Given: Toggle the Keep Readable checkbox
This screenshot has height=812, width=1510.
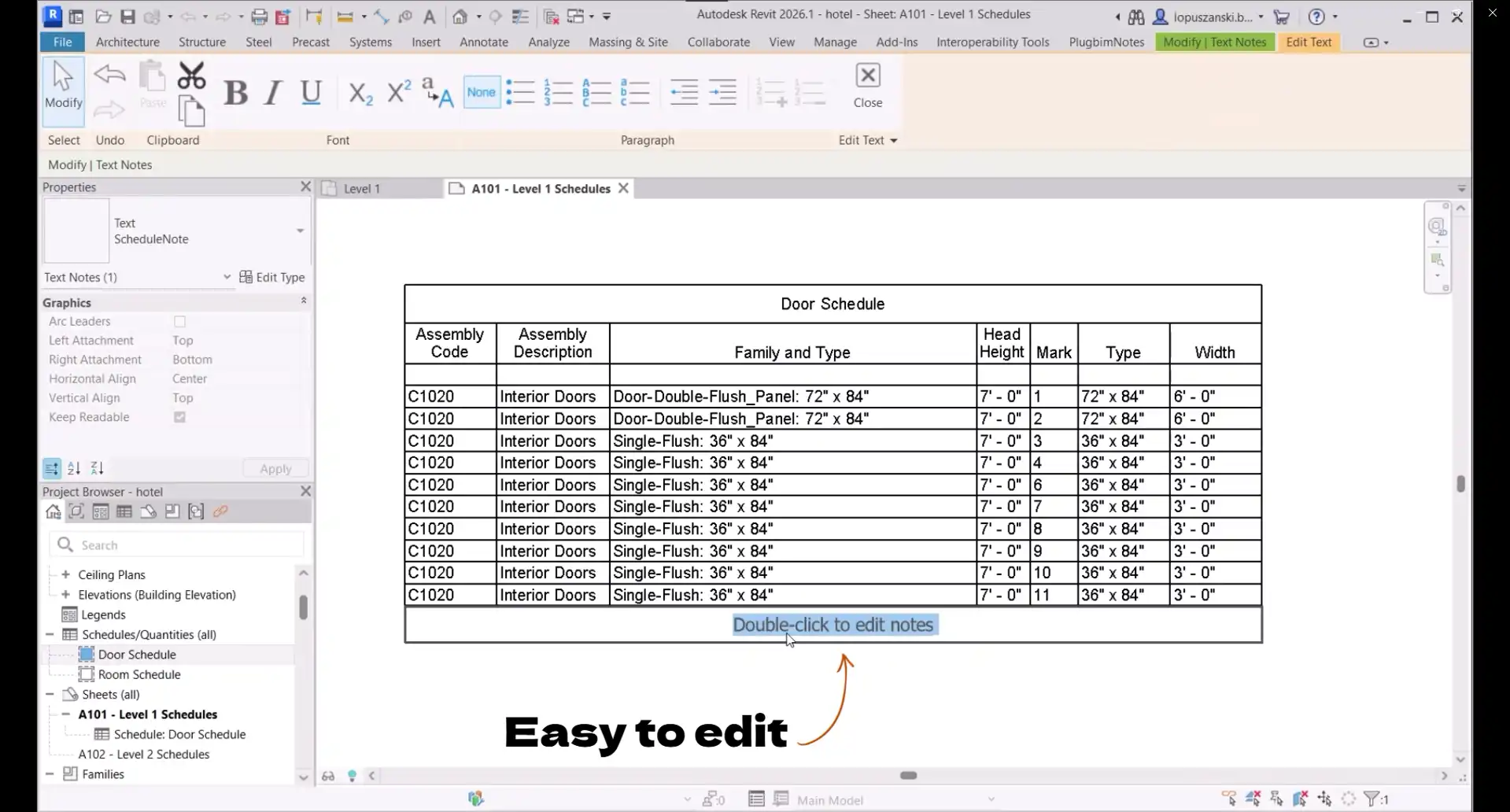Looking at the screenshot, I should 179,417.
